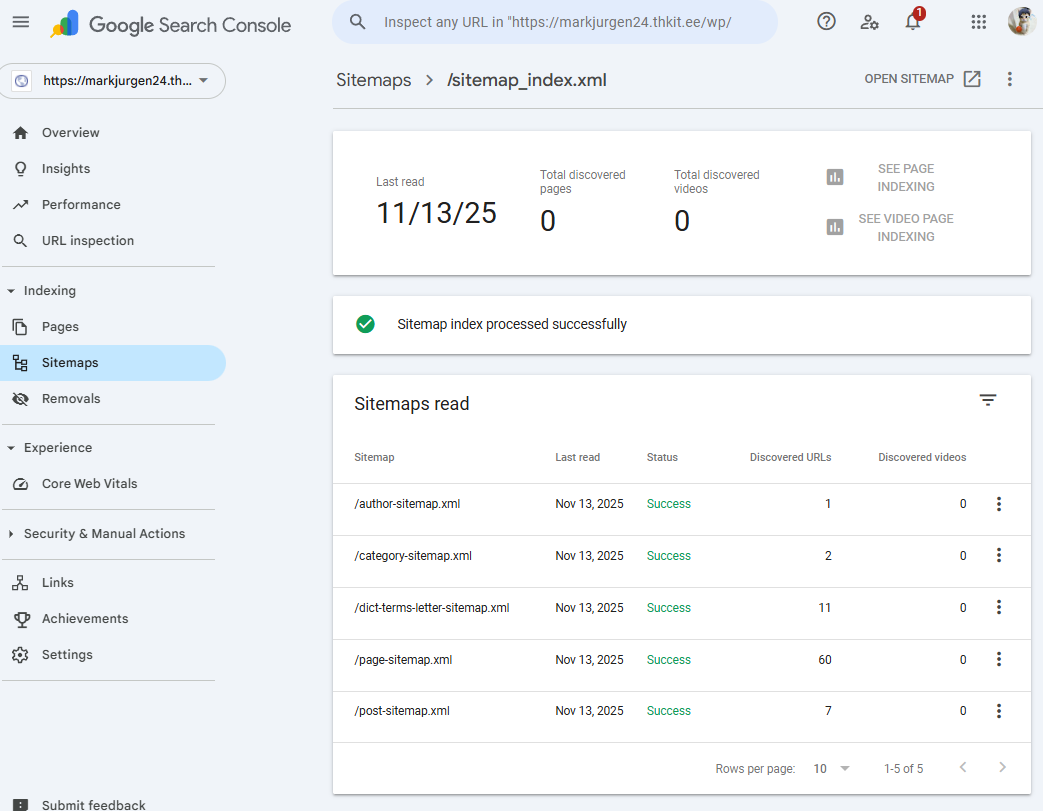Image resolution: width=1043 pixels, height=811 pixels.
Task: Click the filter icon in Sitemaps read
Action: 988,400
